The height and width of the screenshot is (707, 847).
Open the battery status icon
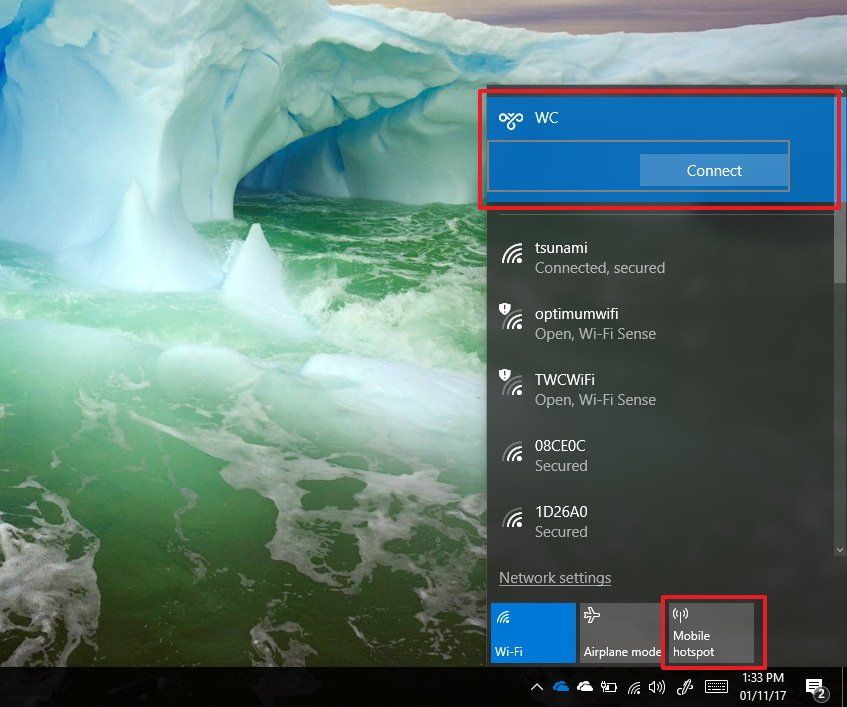[608, 687]
